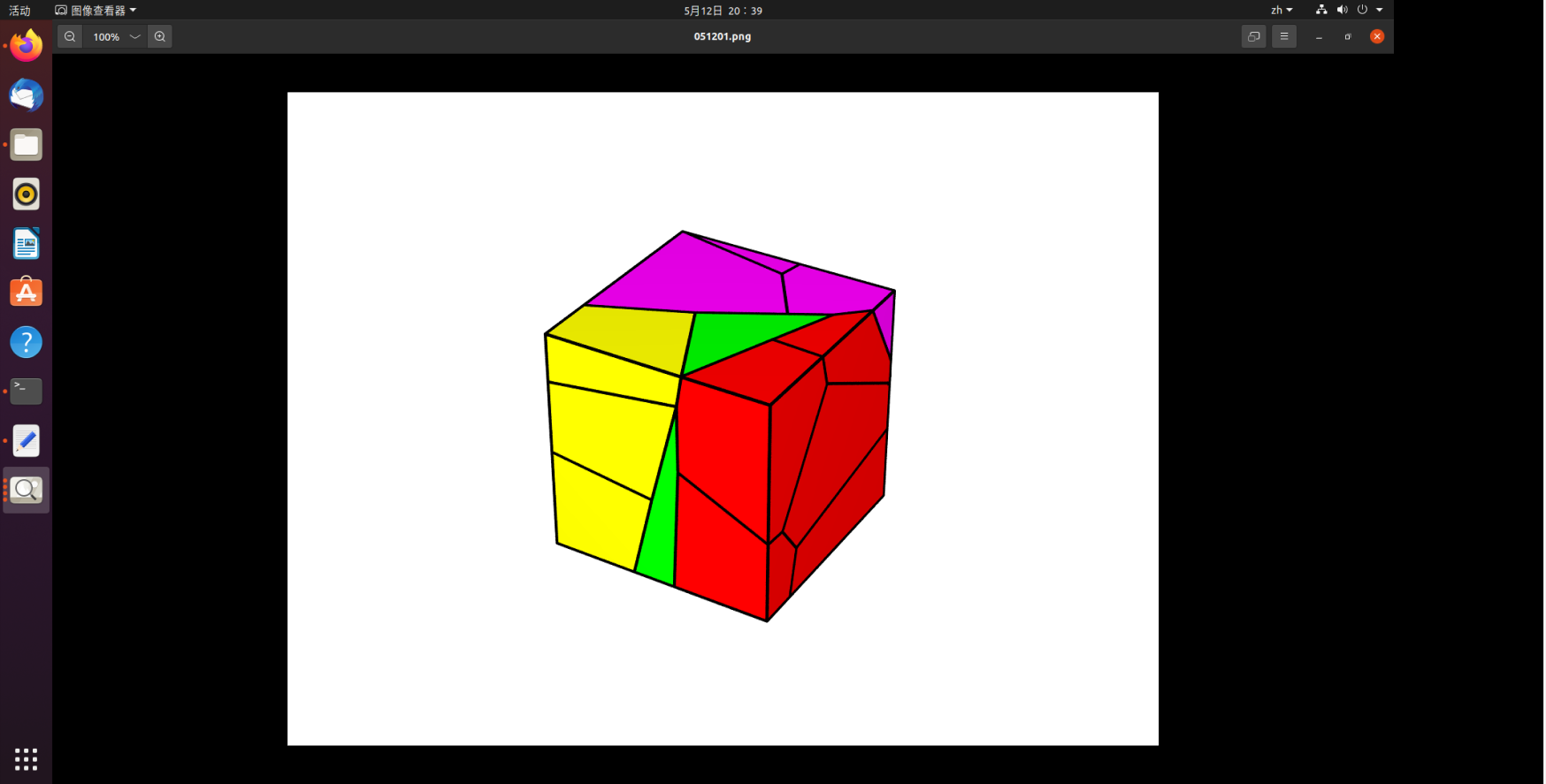The image size is (1546, 784).
Task: Open the text editor from dock
Action: [27, 441]
